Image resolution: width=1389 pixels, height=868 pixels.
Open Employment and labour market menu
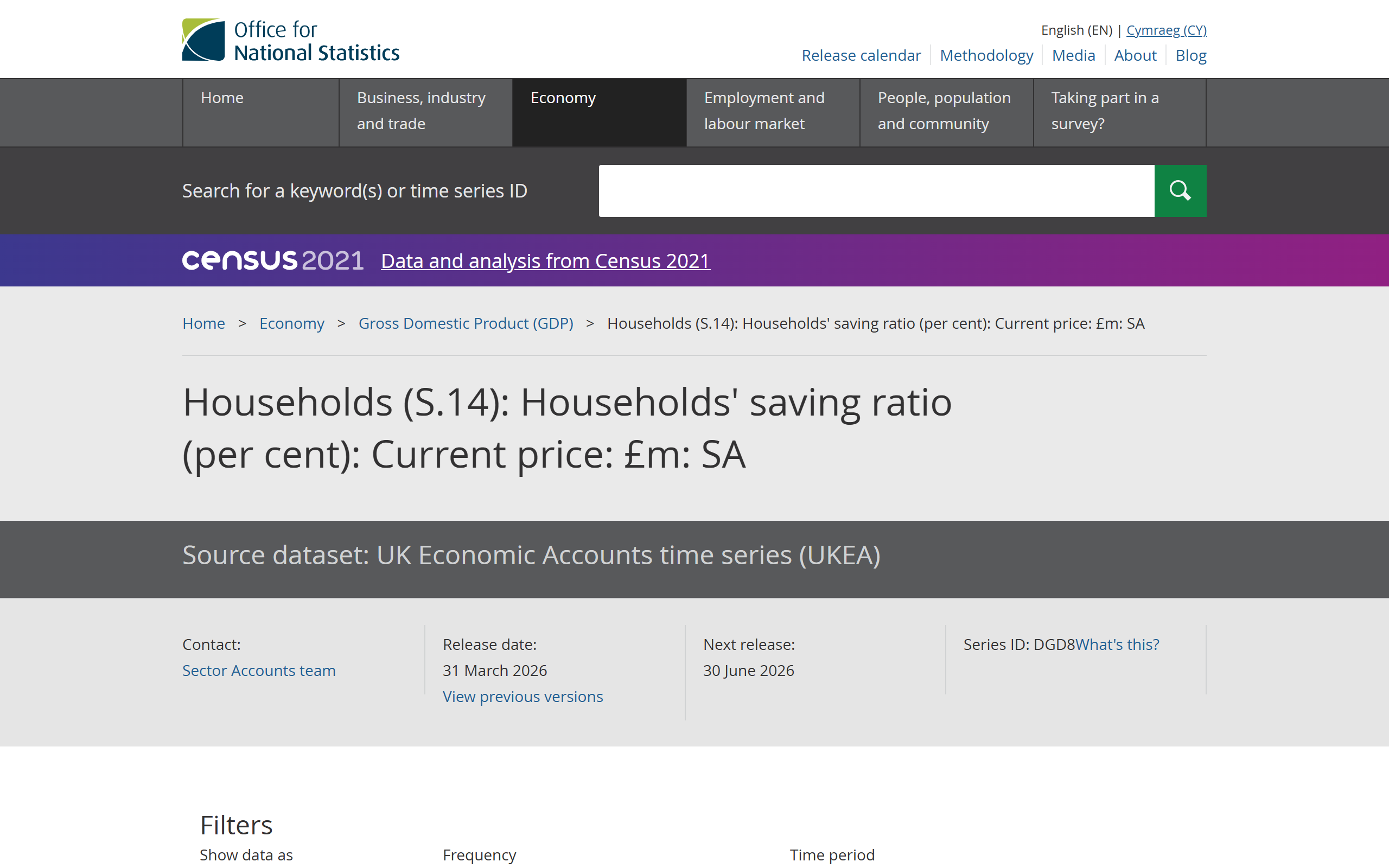coord(773,112)
